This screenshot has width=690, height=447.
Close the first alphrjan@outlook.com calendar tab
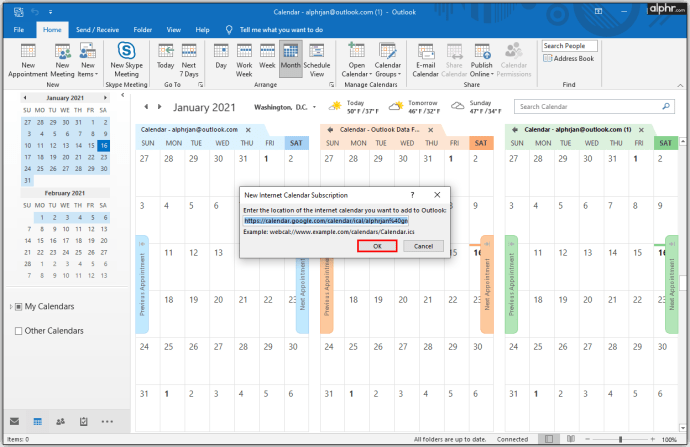[248, 130]
